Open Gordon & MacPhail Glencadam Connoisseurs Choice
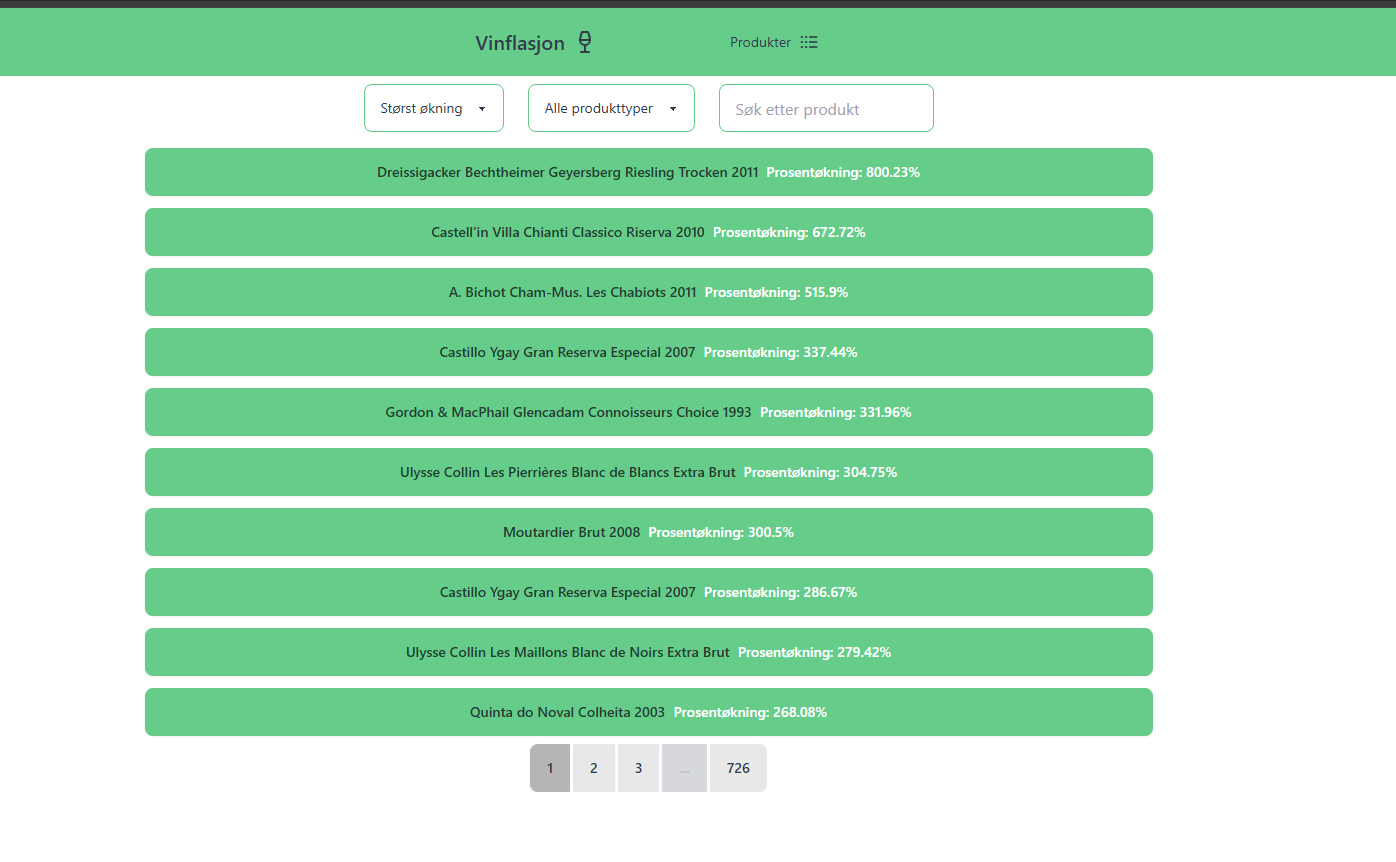This screenshot has width=1396, height=862. (648, 412)
